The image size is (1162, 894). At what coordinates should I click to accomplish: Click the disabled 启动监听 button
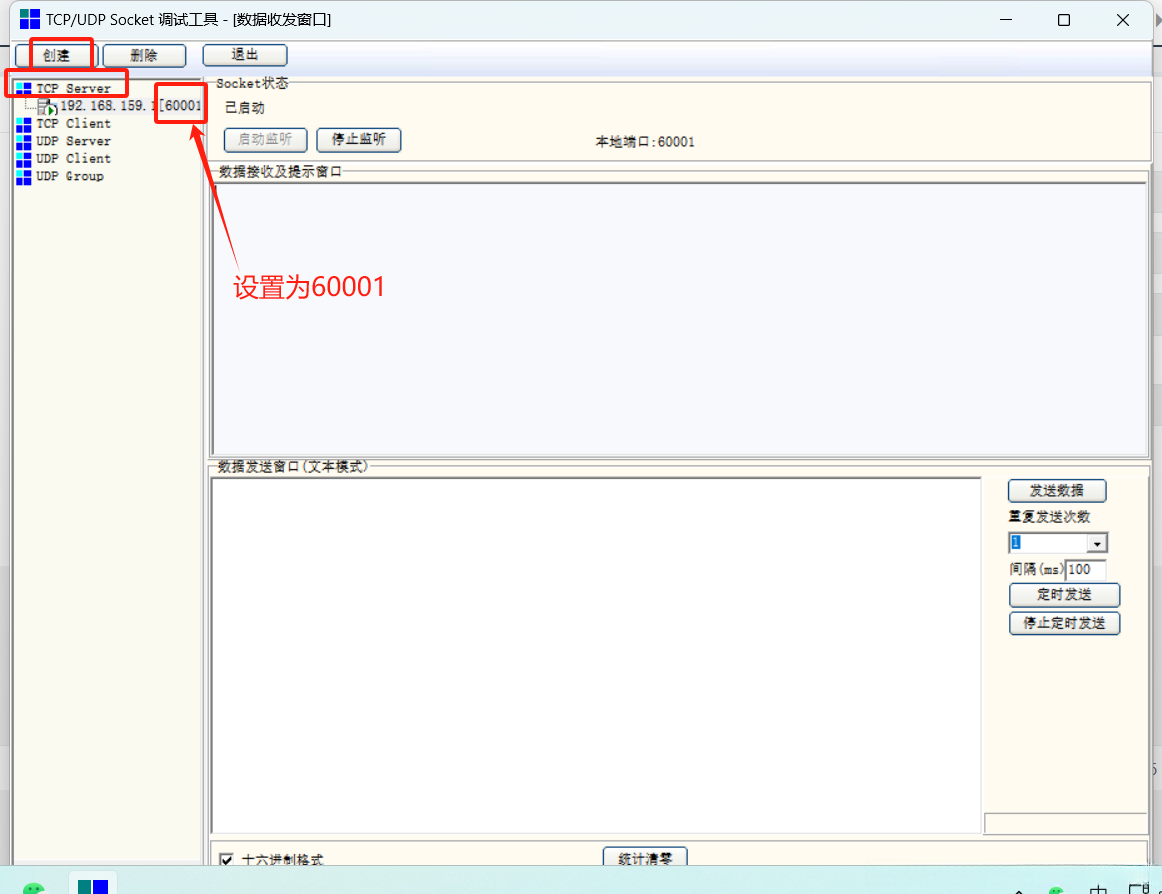tap(265, 139)
